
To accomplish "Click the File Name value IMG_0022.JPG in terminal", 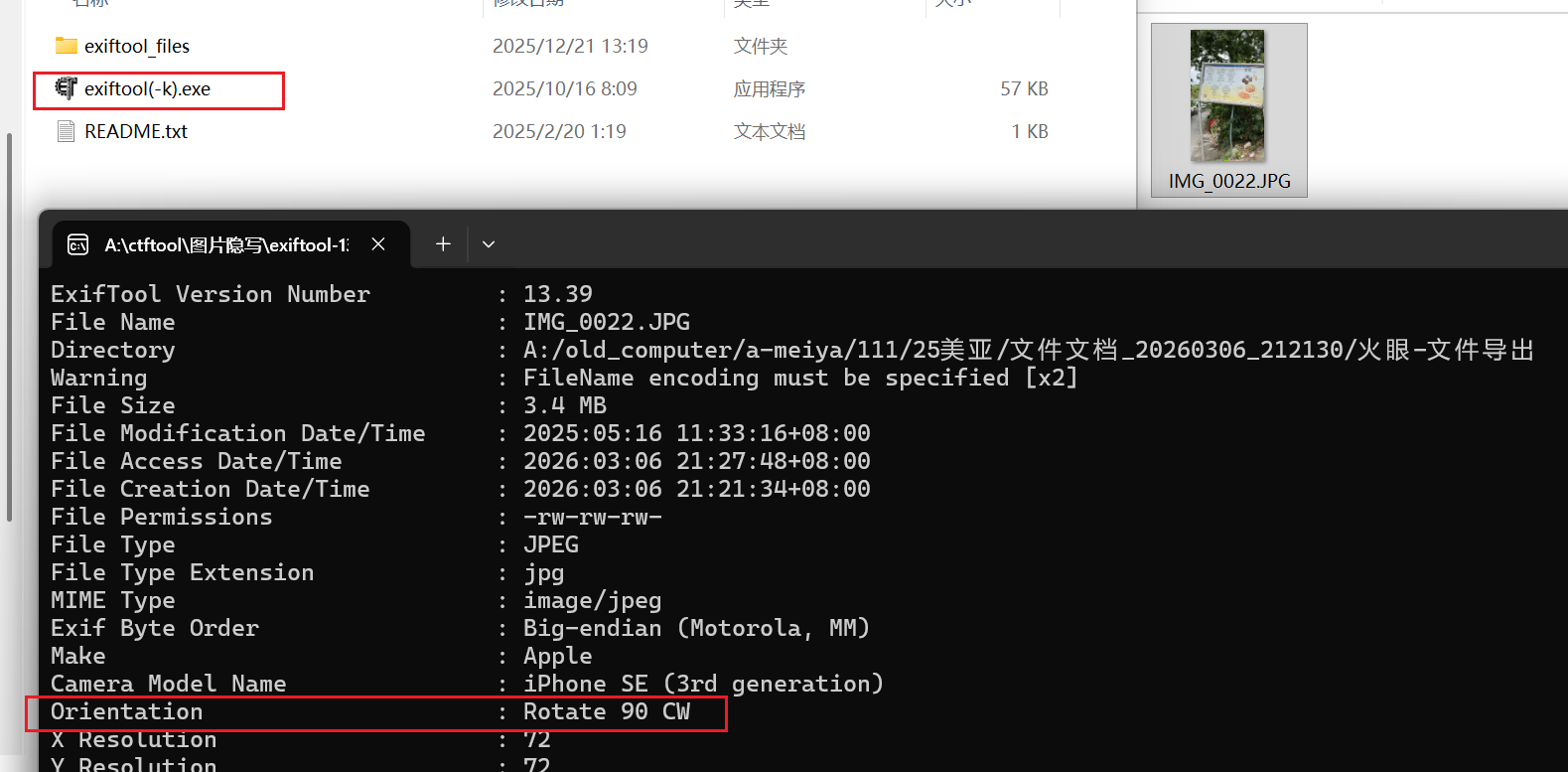I will pos(607,322).
